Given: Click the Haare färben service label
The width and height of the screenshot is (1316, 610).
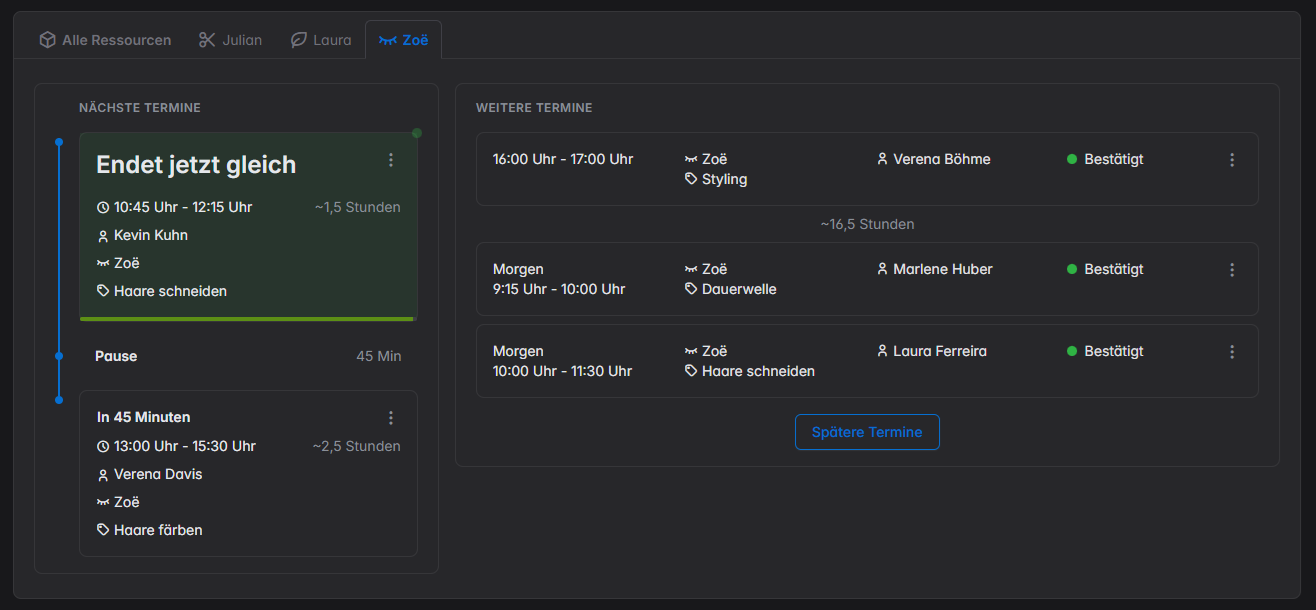Looking at the screenshot, I should (x=158, y=530).
